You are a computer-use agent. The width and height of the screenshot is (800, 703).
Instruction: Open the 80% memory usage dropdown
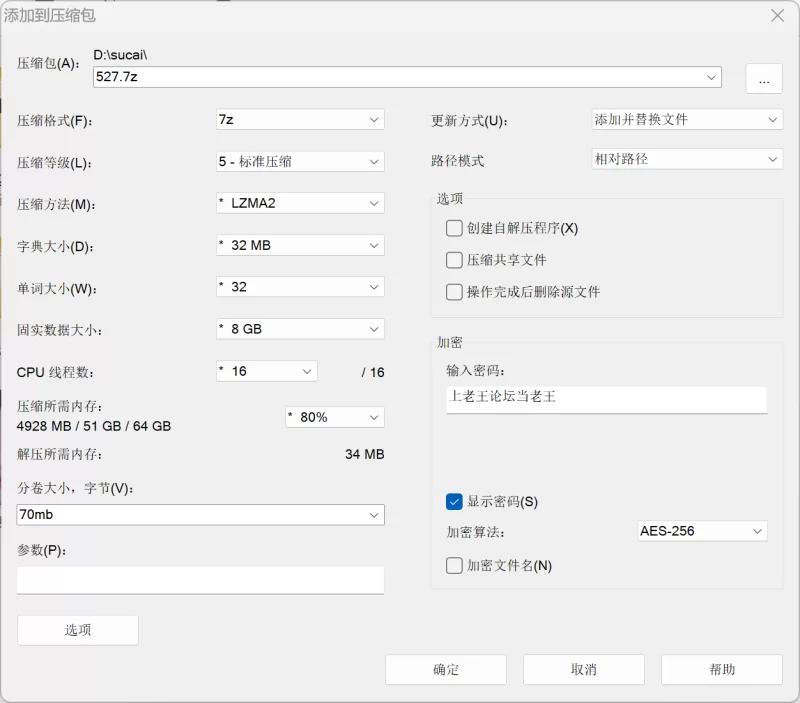[334, 417]
